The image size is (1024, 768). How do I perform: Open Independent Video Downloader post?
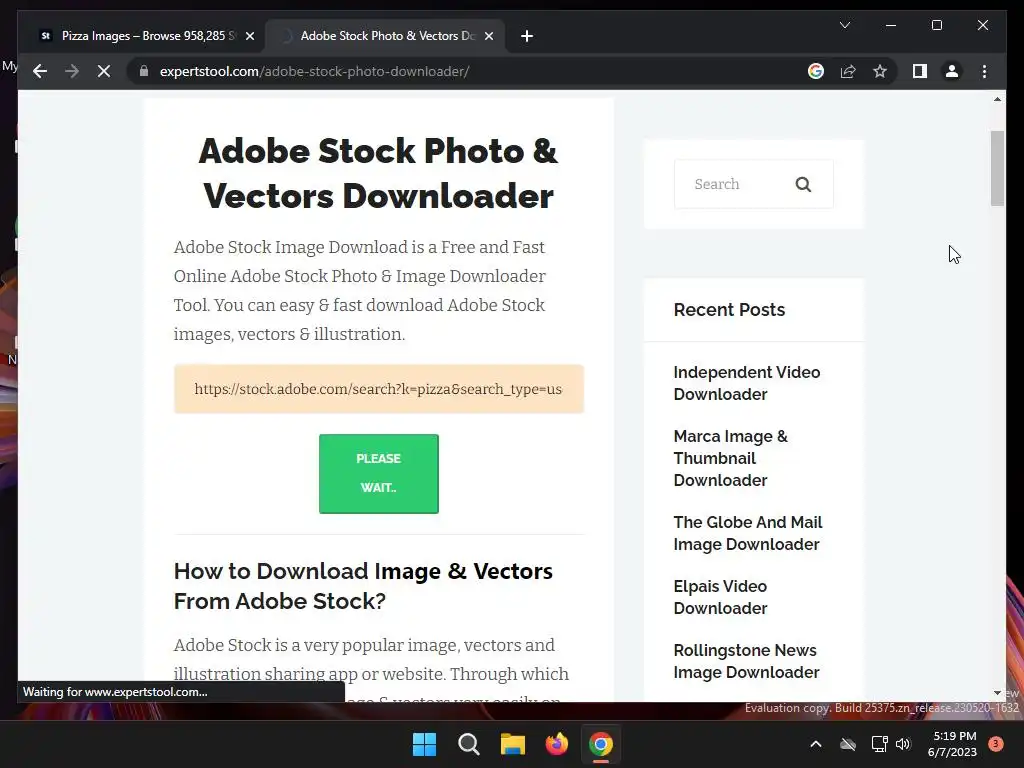746,383
